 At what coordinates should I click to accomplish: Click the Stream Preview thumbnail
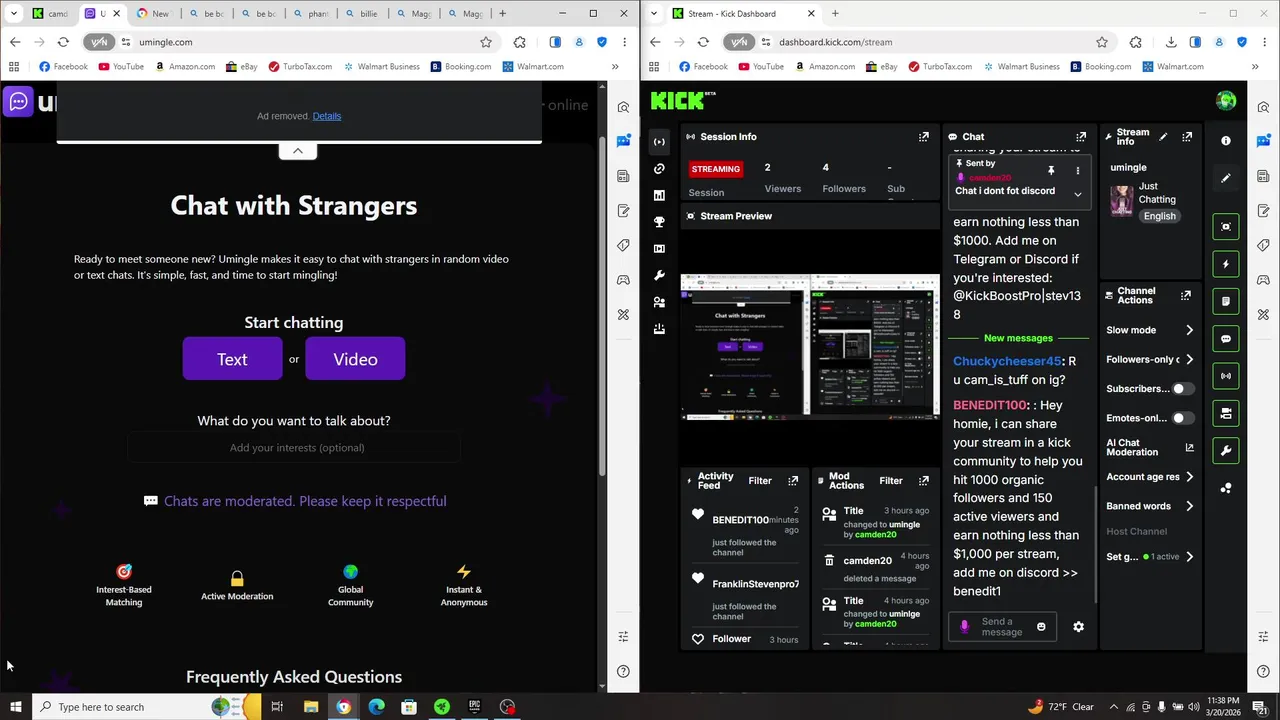(x=810, y=347)
